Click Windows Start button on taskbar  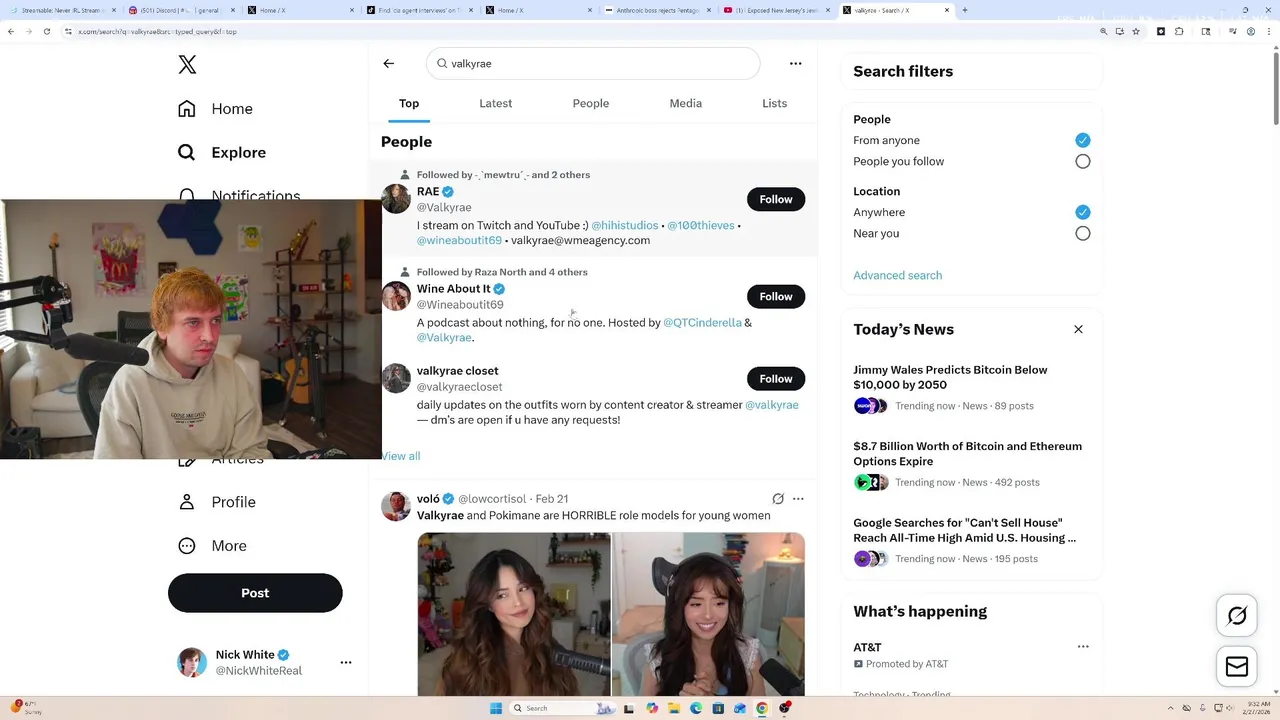pos(495,708)
